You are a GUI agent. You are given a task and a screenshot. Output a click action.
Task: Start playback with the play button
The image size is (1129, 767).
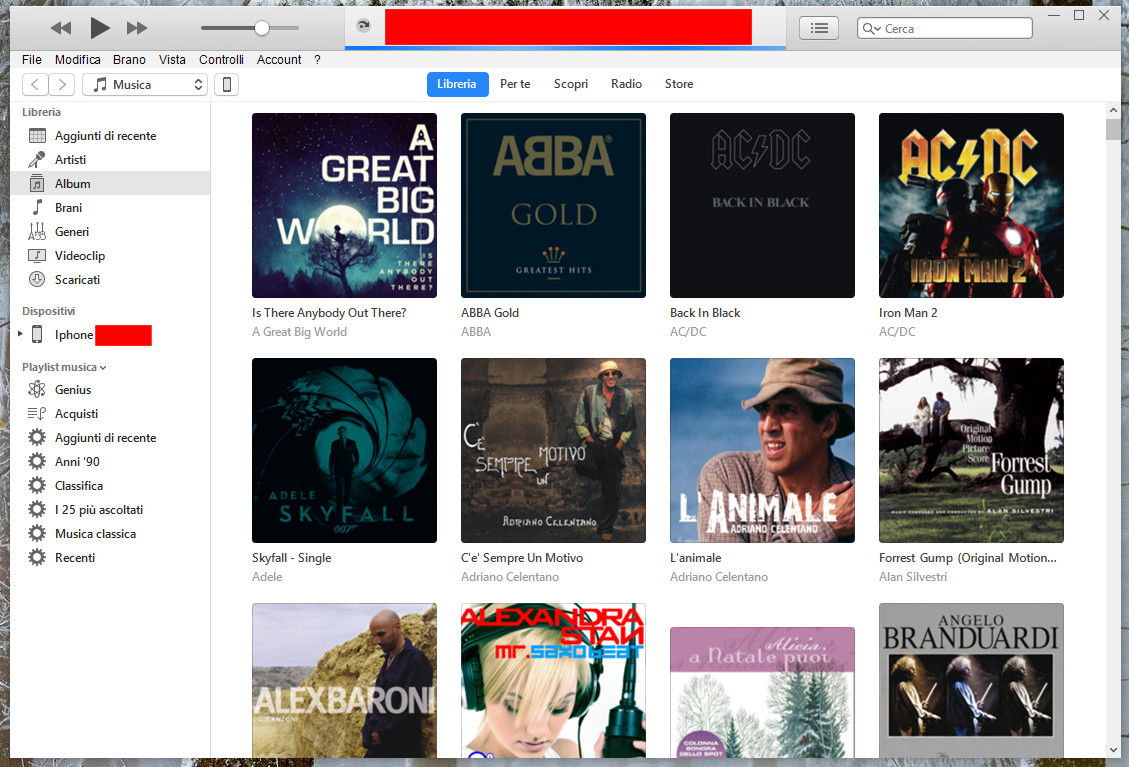99,28
